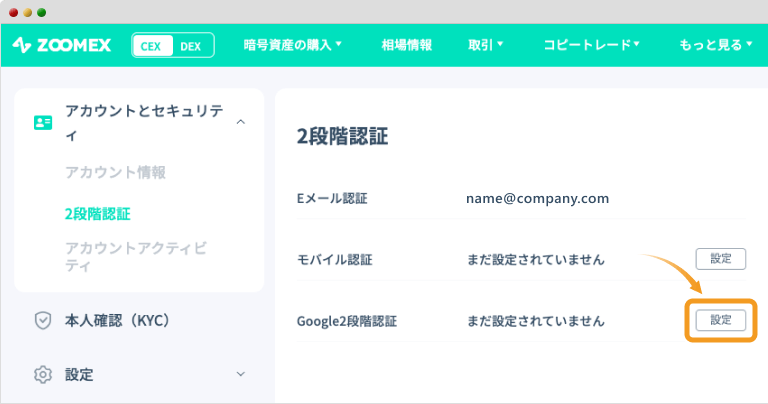Click the KYC shield checkmark icon
Viewport: 768px width, 404px height.
pos(43,321)
